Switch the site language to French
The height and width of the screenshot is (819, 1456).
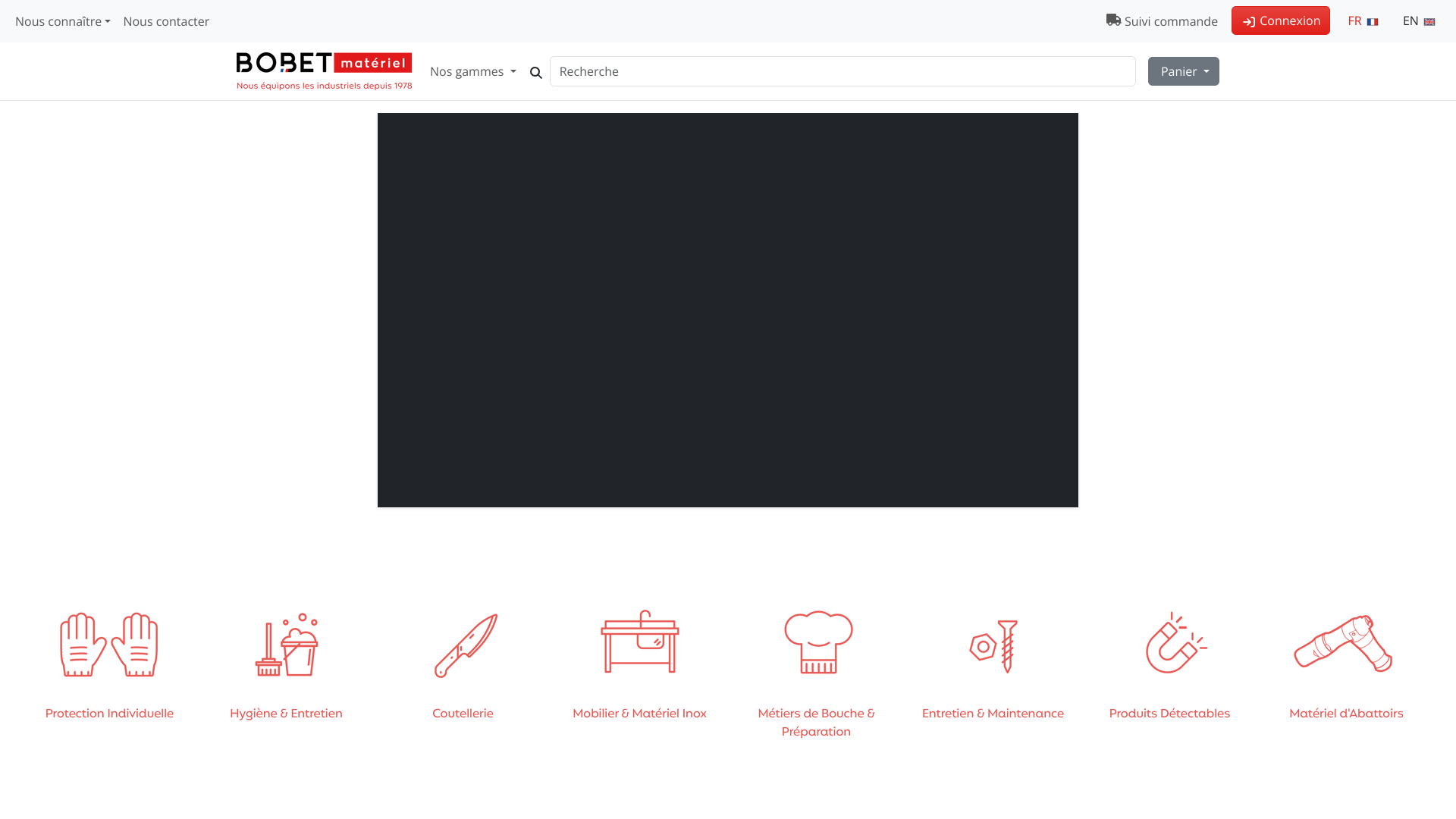[1363, 21]
